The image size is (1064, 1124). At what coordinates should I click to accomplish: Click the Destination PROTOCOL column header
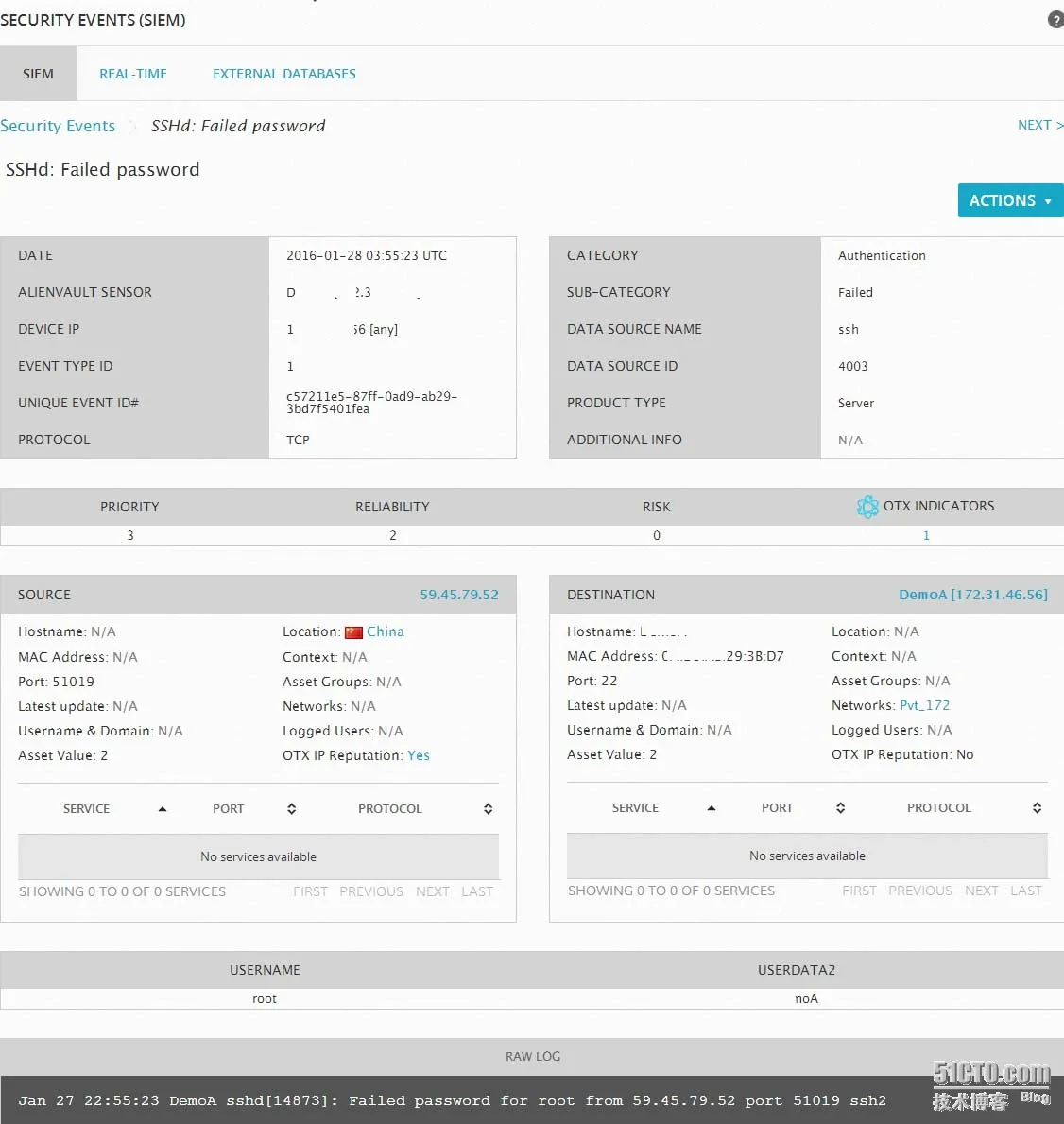pyautogui.click(x=939, y=808)
